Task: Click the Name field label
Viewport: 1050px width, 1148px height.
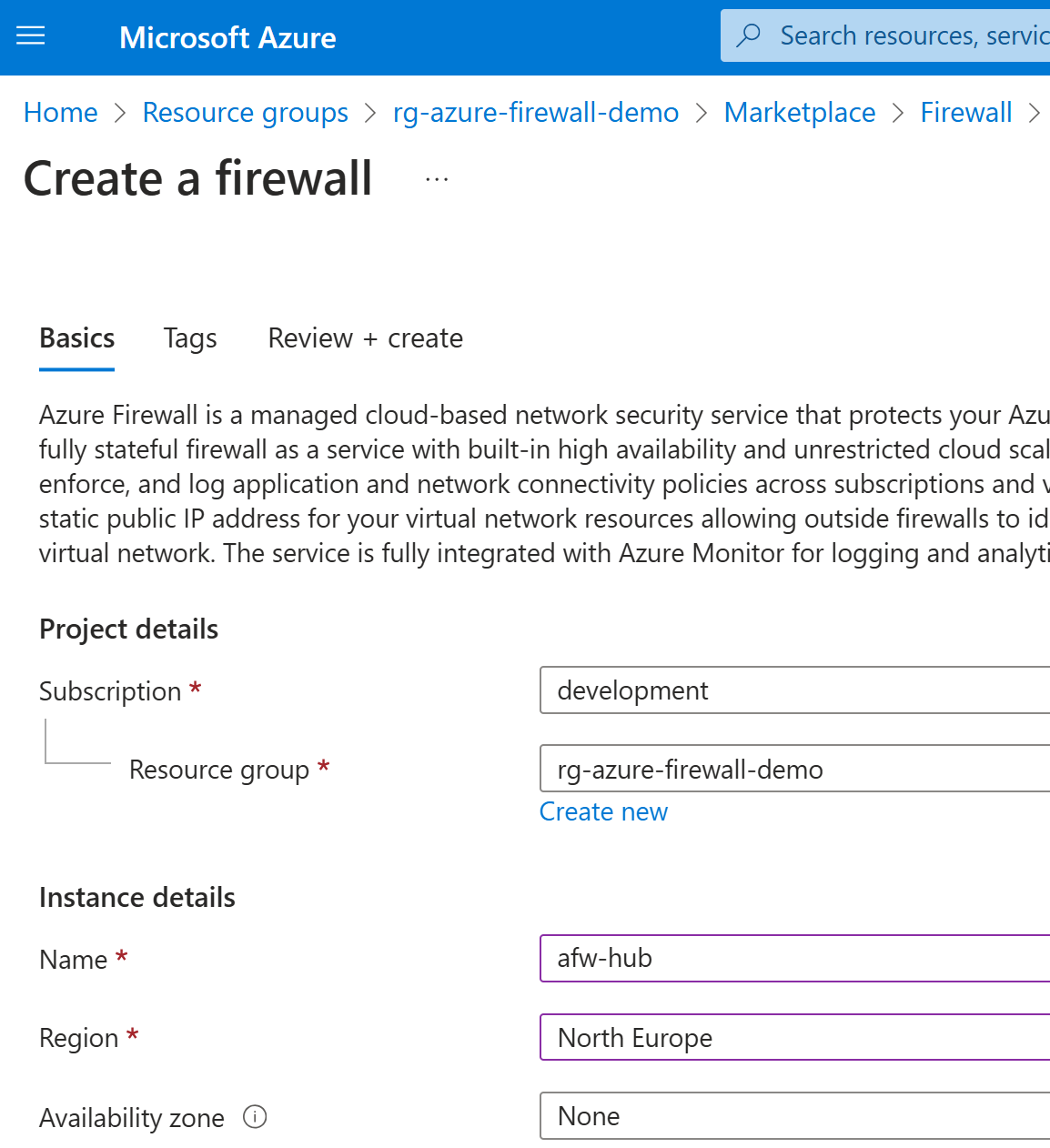Action: pyautogui.click(x=74, y=960)
